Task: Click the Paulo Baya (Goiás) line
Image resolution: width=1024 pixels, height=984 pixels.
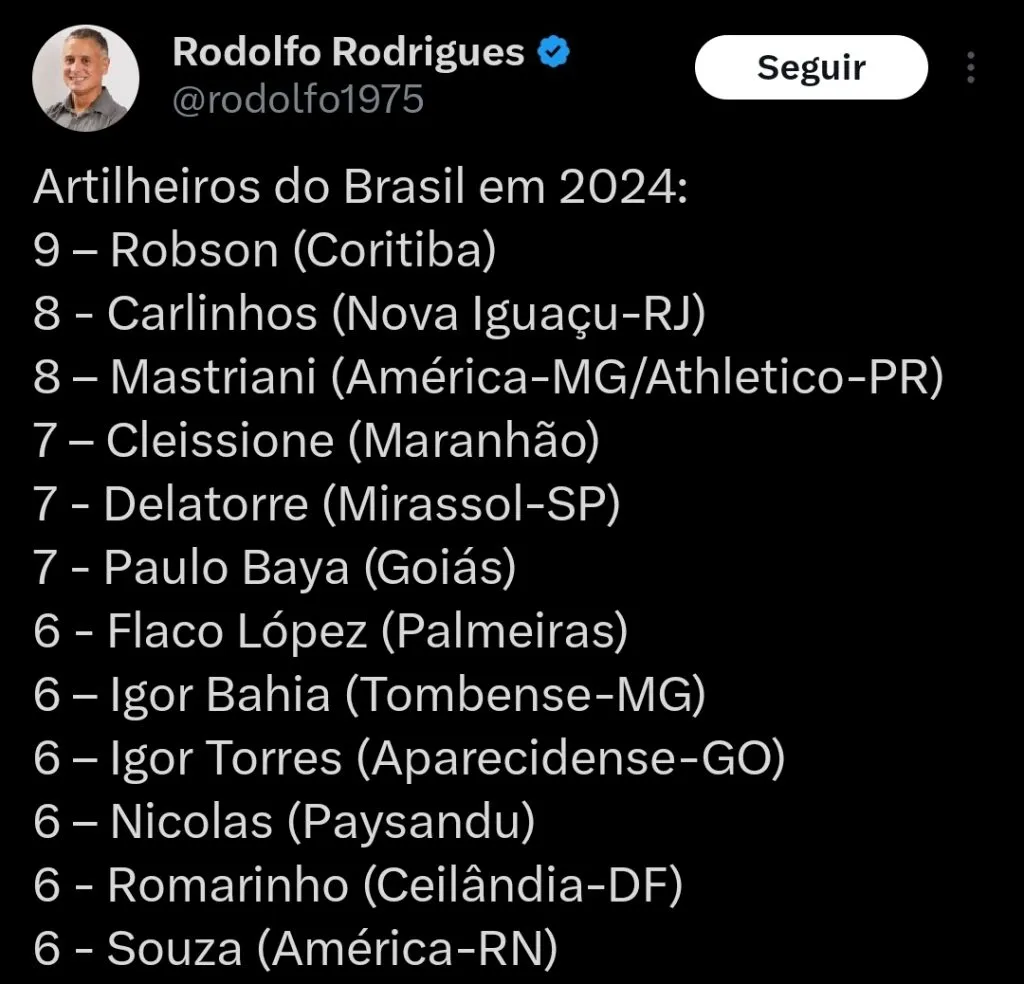Action: 275,568
